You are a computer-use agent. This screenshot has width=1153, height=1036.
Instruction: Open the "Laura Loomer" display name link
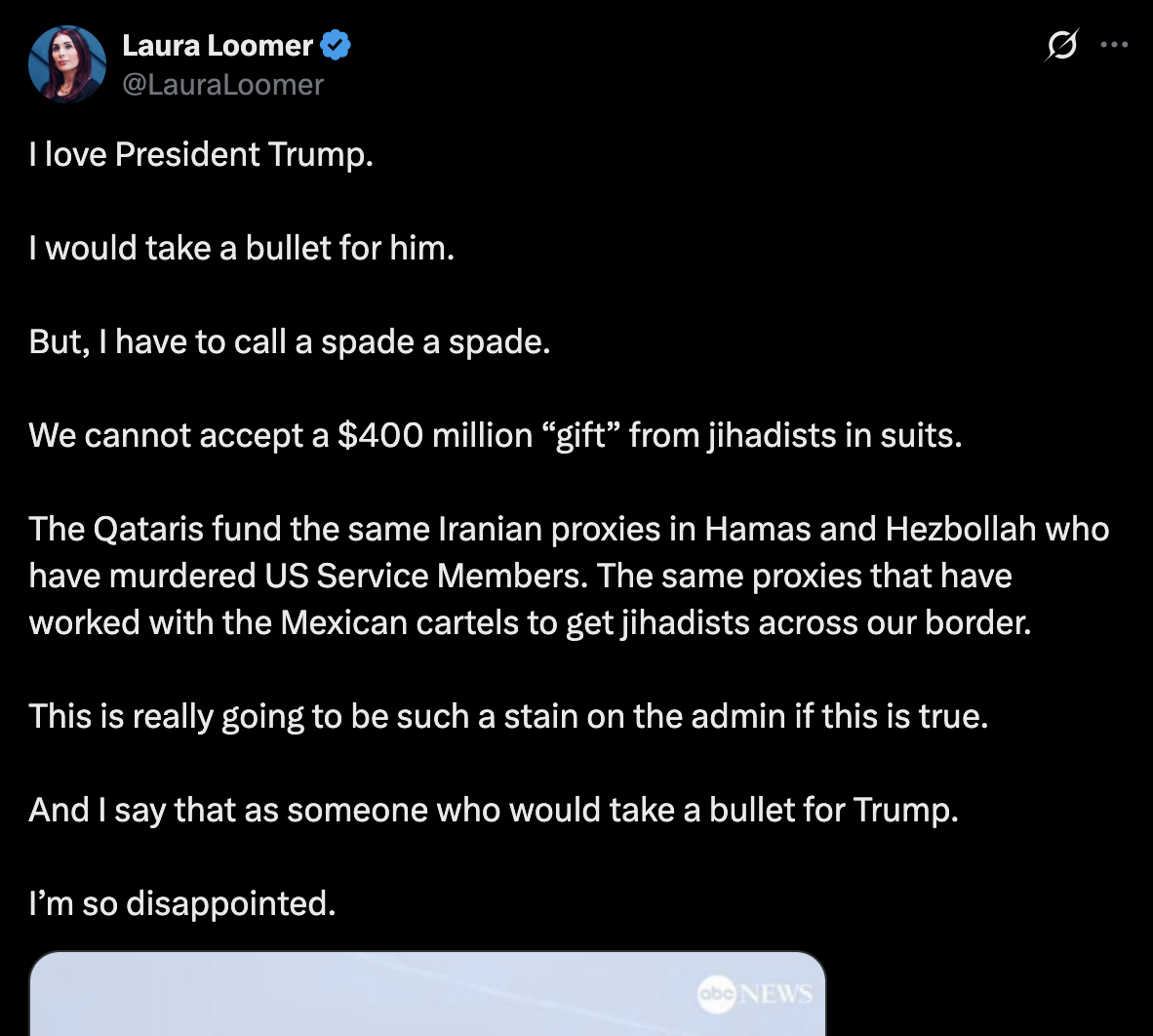tap(217, 45)
